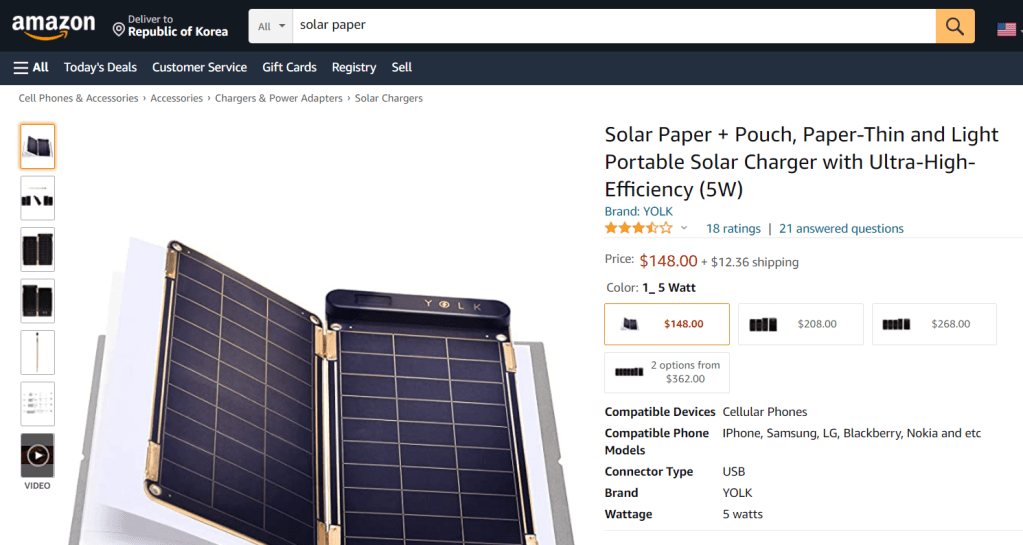Pick the $268.00 color option

934,324
